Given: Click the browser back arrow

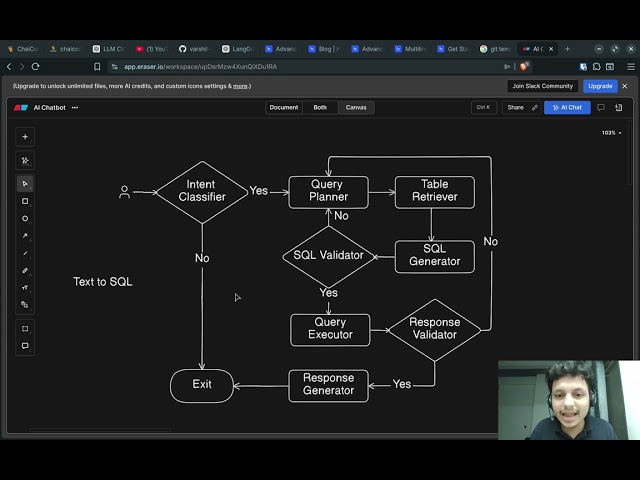Looking at the screenshot, I should pos(9,67).
